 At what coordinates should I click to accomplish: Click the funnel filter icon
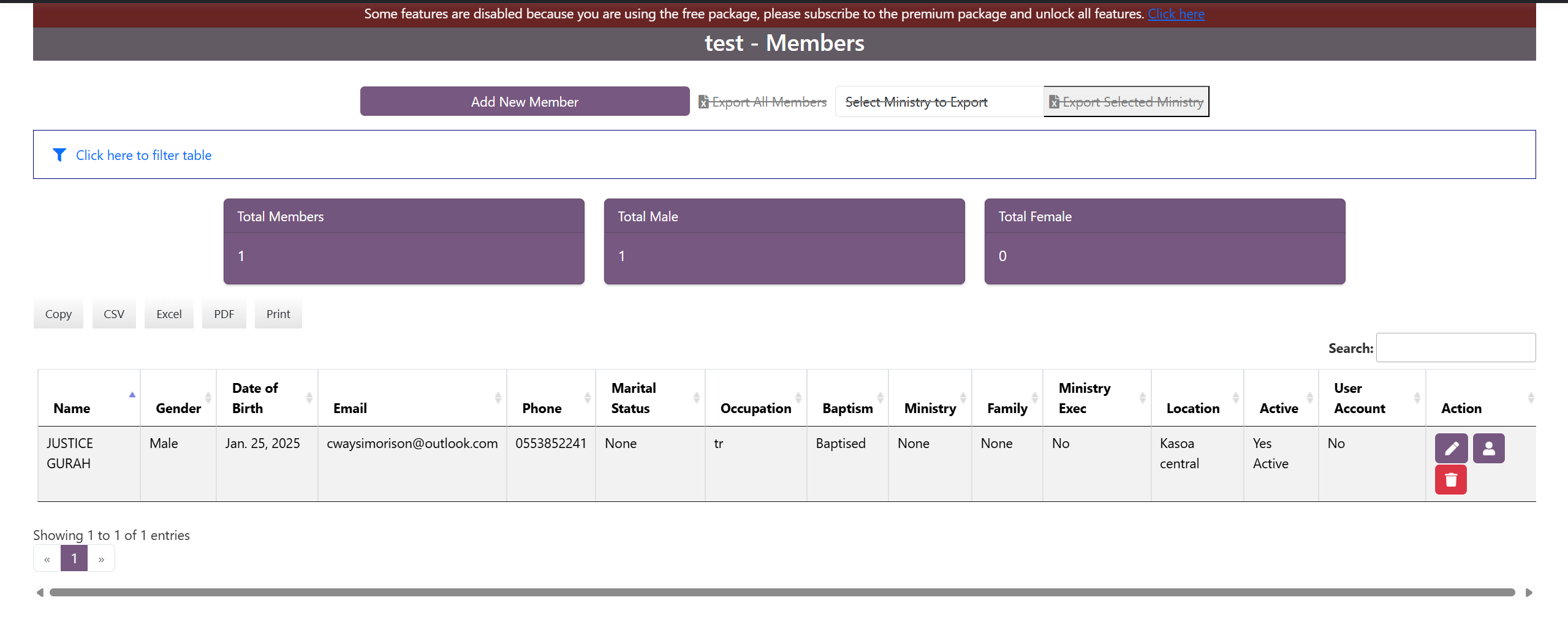pos(59,155)
